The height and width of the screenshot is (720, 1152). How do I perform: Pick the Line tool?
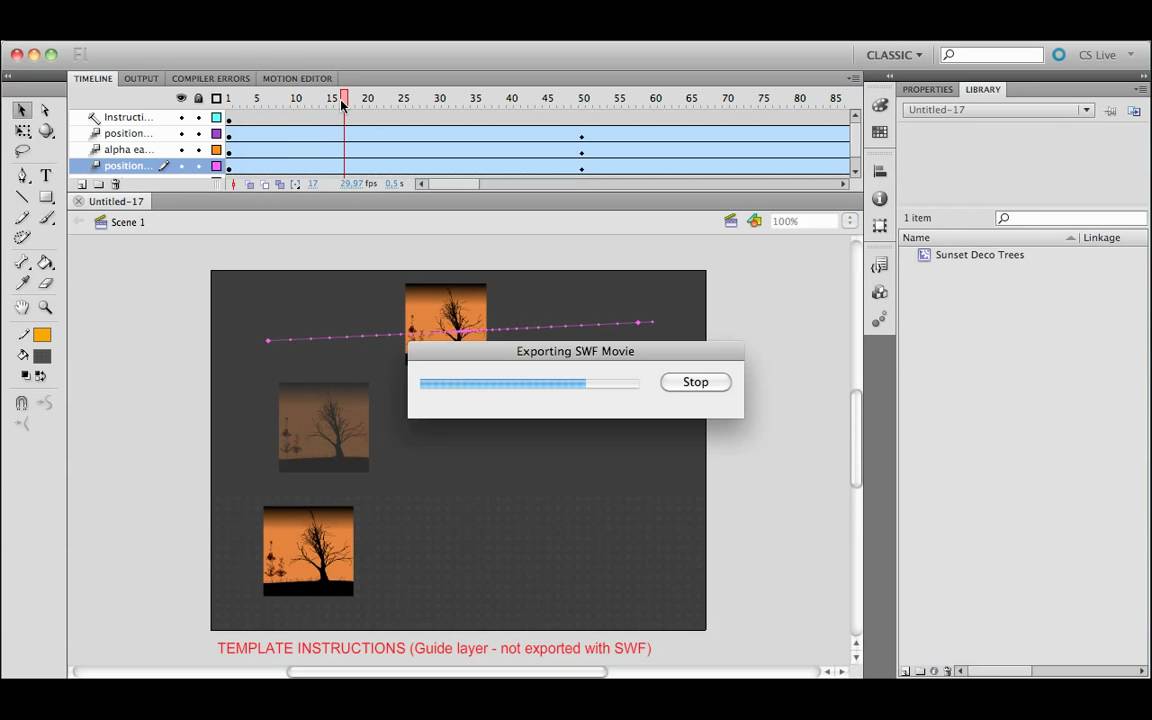click(22, 197)
